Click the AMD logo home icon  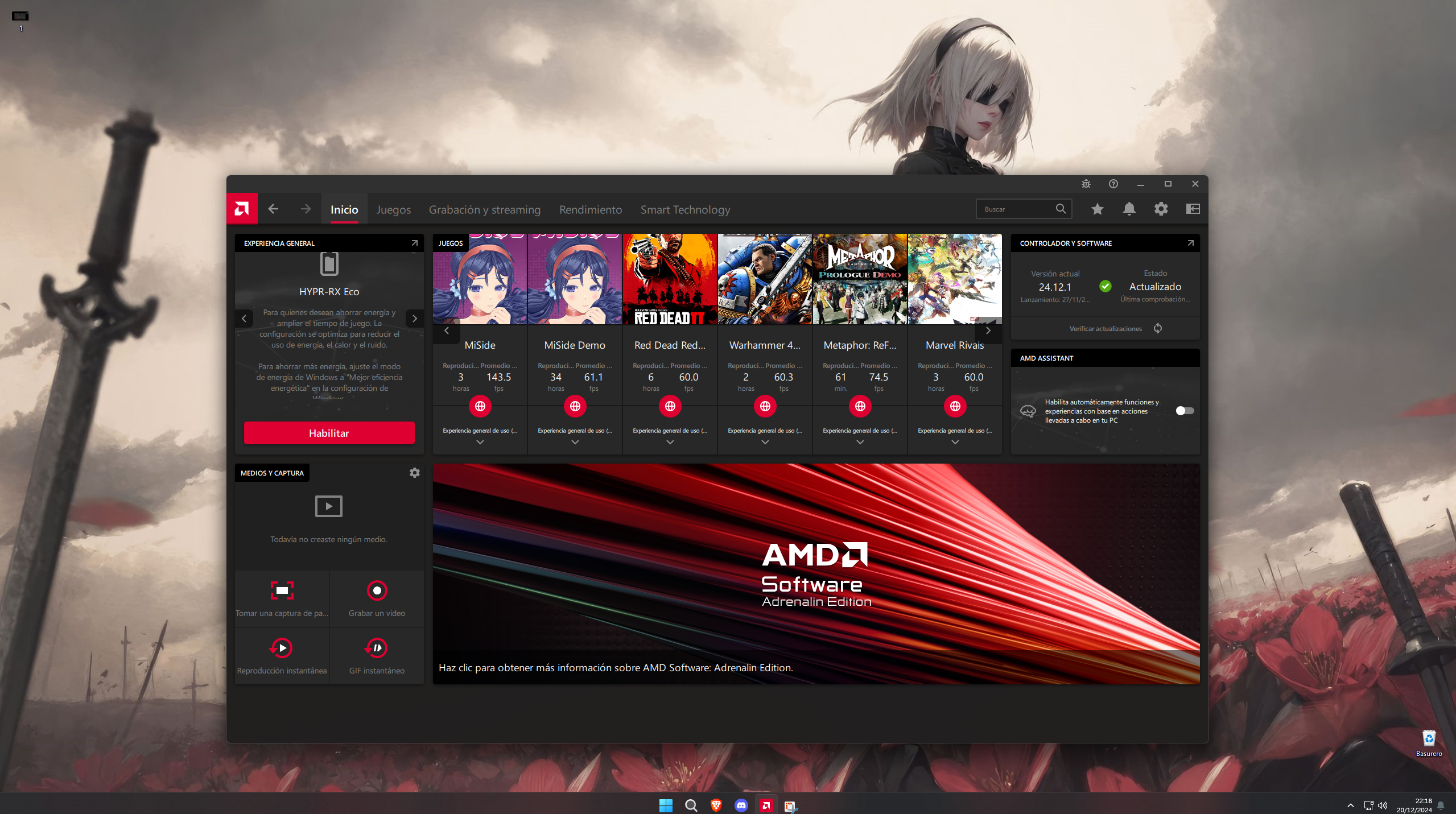(x=242, y=209)
